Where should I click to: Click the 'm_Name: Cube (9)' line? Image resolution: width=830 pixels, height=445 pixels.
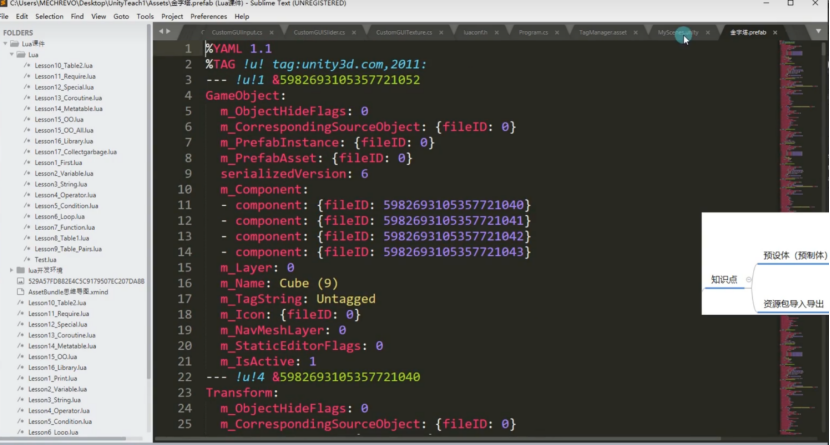coord(279,283)
